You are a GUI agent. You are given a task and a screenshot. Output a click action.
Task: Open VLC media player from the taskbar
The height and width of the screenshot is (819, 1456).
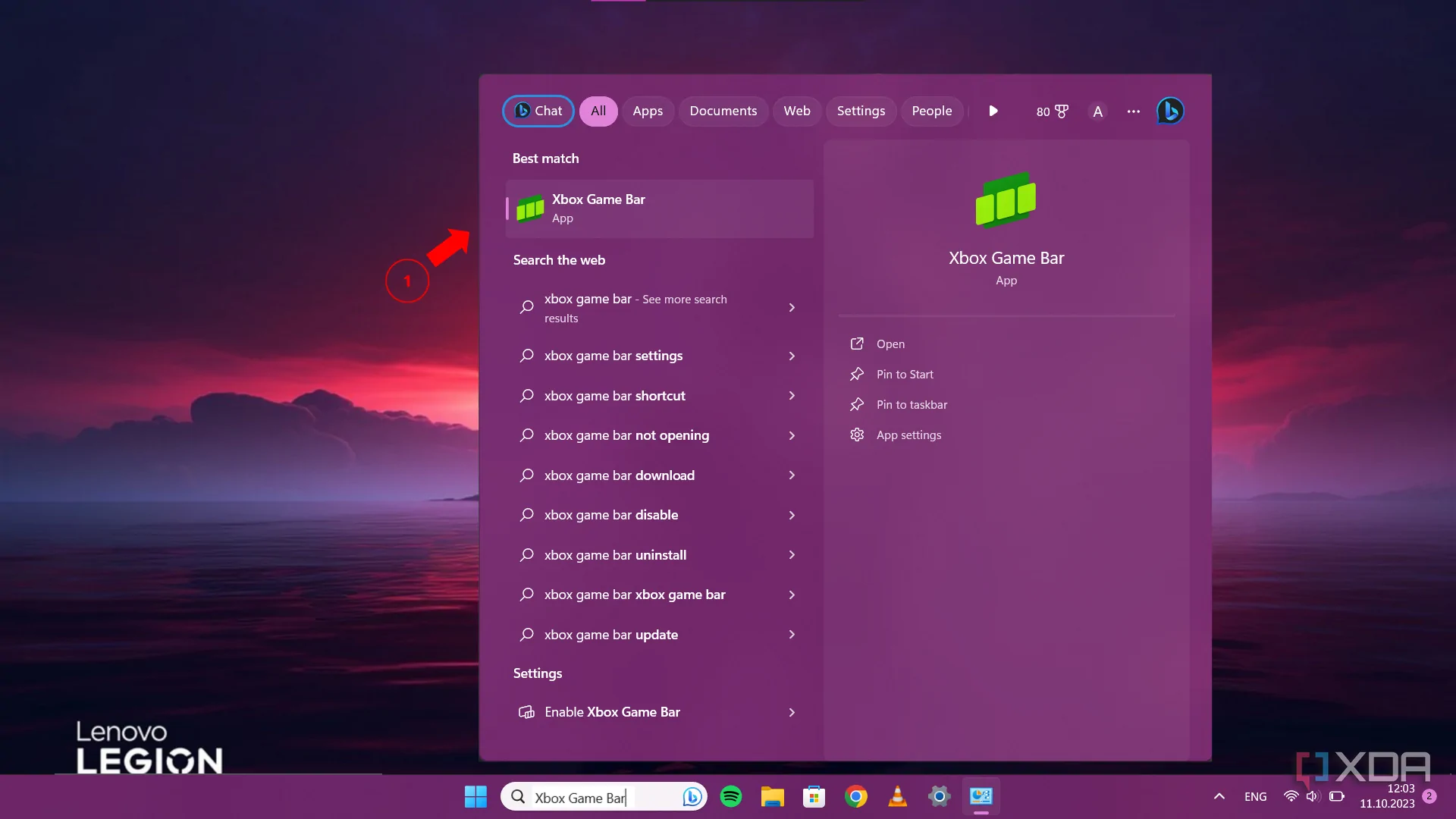897,796
